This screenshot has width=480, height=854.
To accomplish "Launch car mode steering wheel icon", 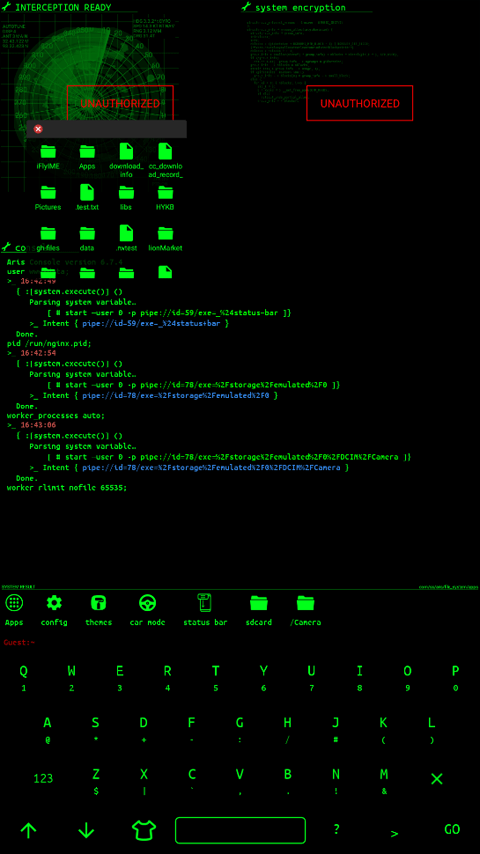I will 148,602.
